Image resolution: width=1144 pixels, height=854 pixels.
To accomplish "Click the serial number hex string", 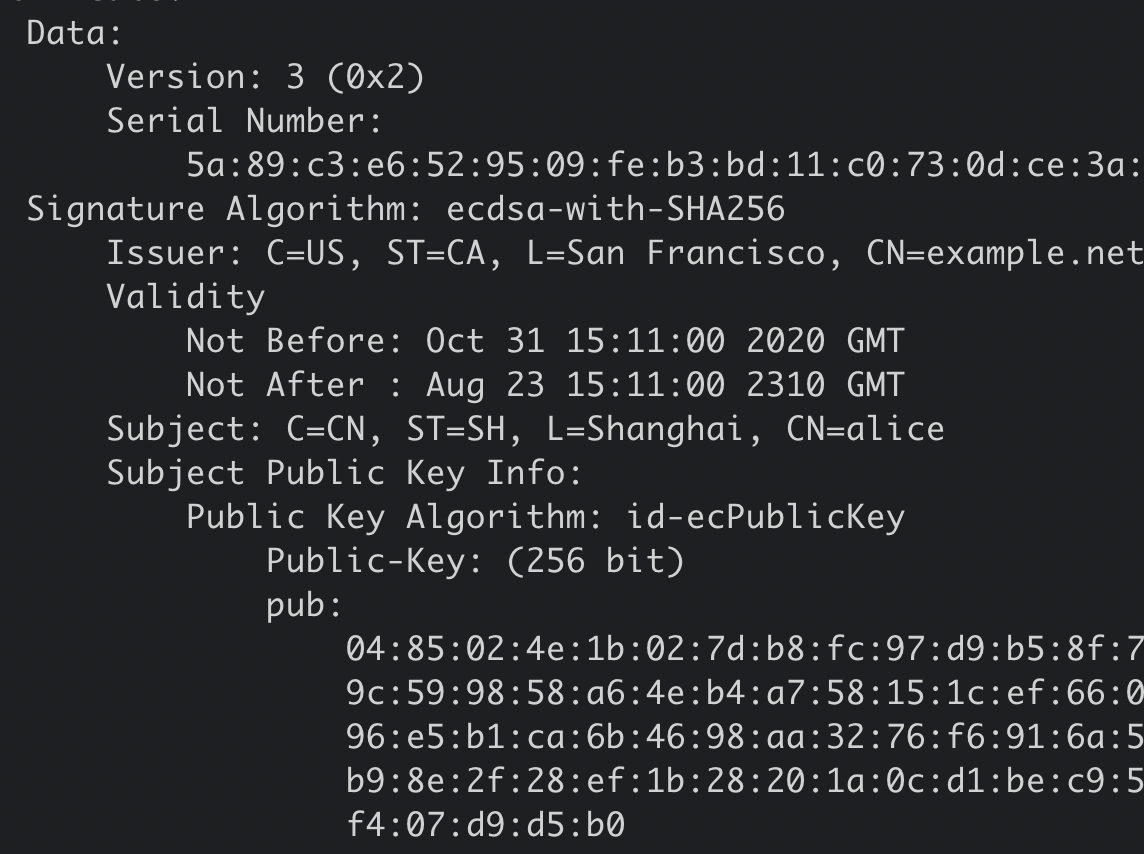I will (662, 165).
